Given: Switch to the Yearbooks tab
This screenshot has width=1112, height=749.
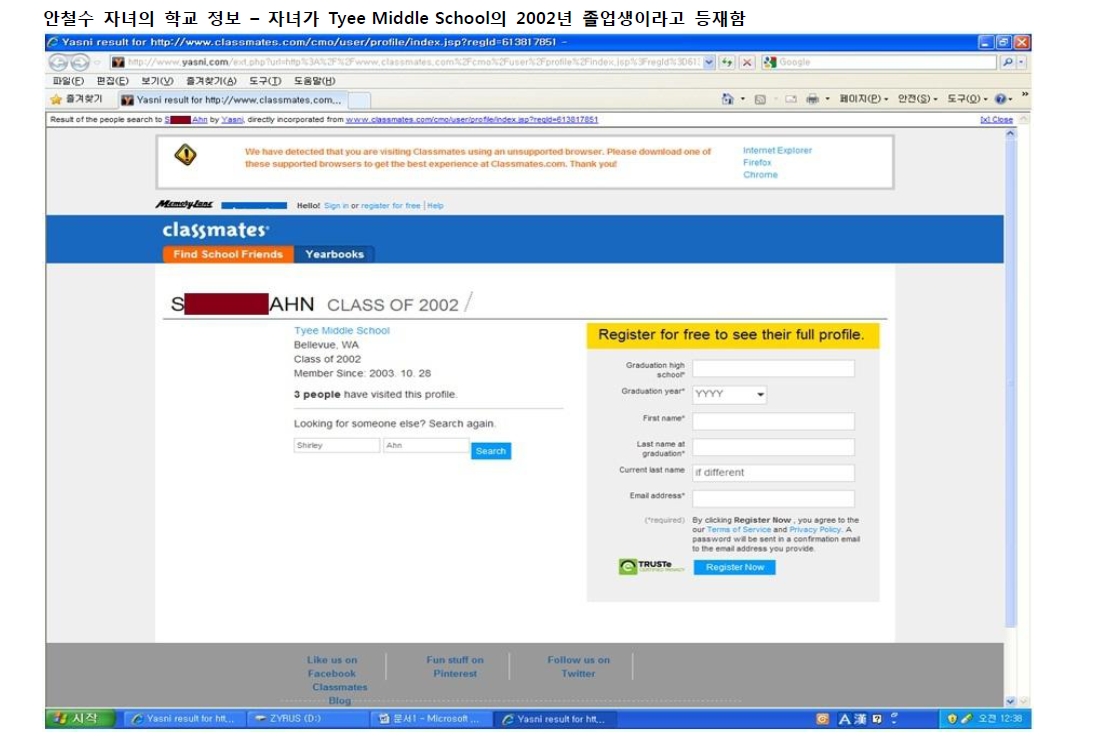Looking at the screenshot, I should coord(334,254).
